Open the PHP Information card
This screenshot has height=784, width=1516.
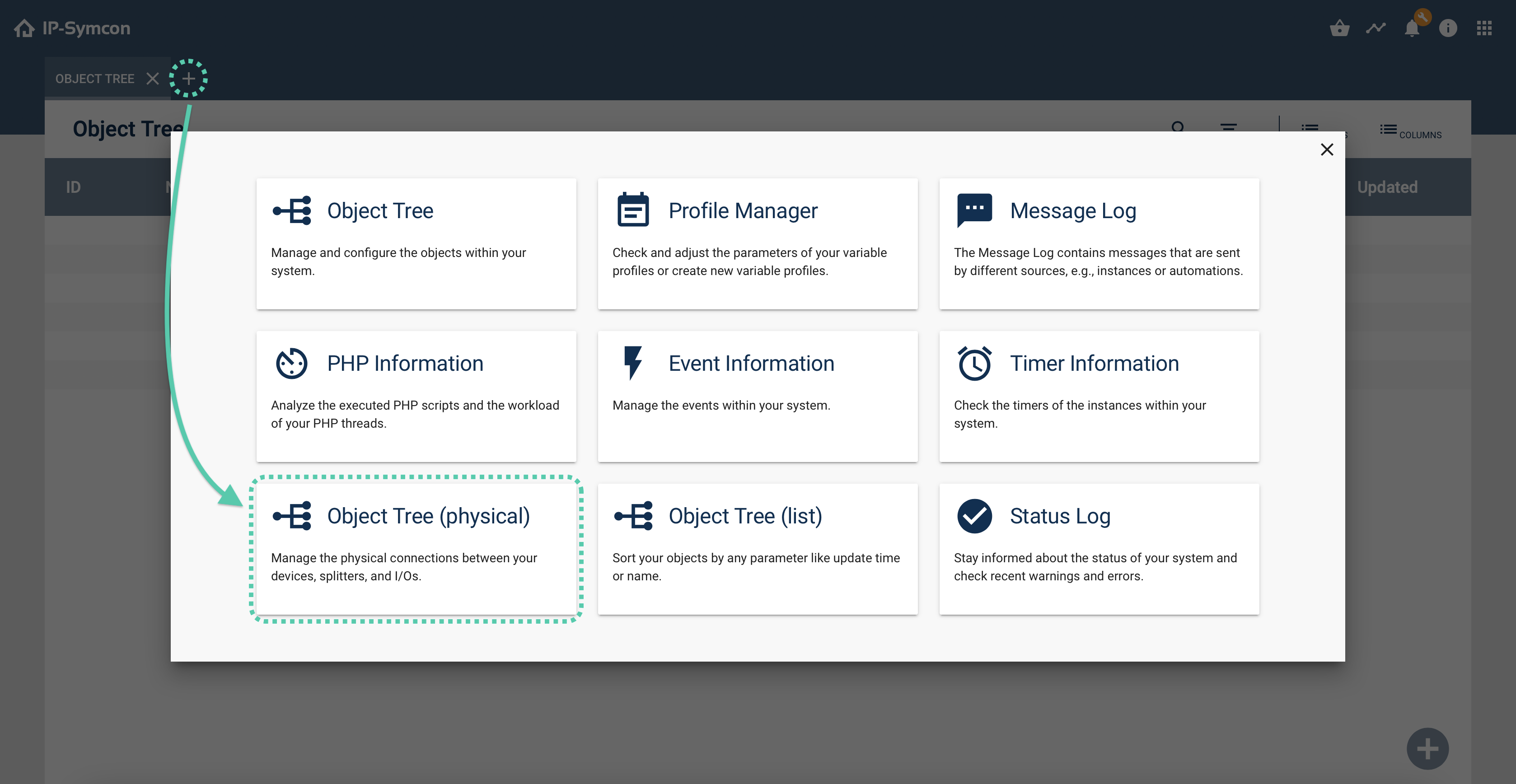(x=416, y=396)
